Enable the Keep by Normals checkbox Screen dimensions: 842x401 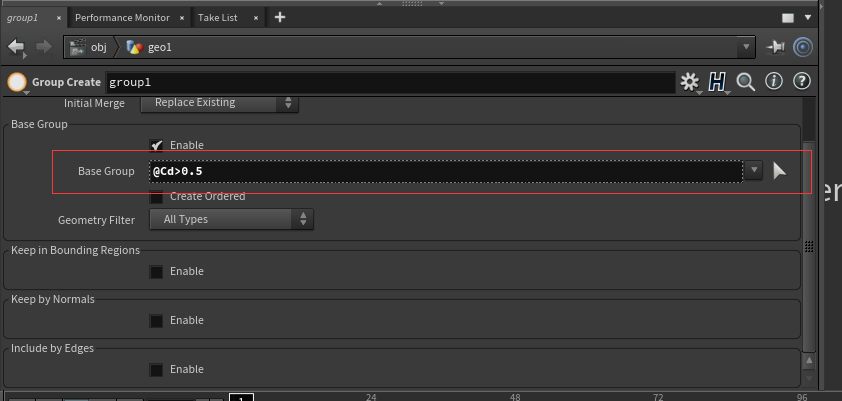pos(156,320)
